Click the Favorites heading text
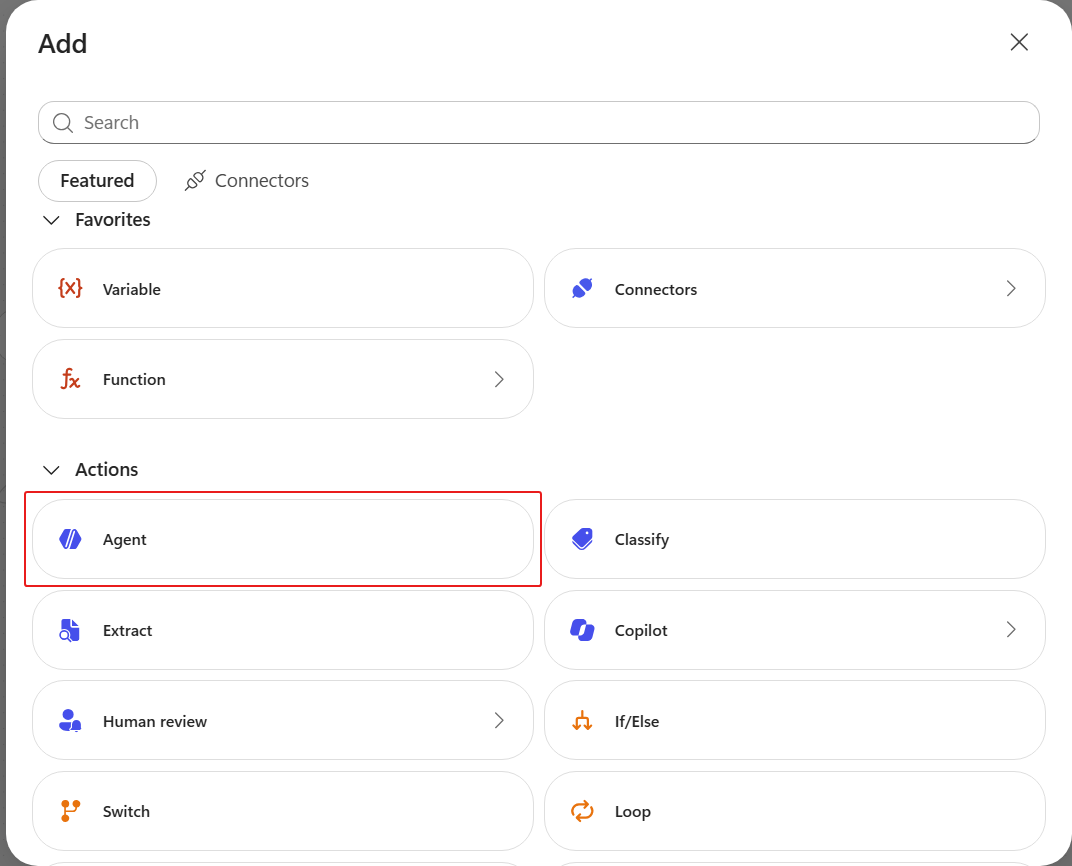Screen dimensions: 1072x866 pos(113,220)
